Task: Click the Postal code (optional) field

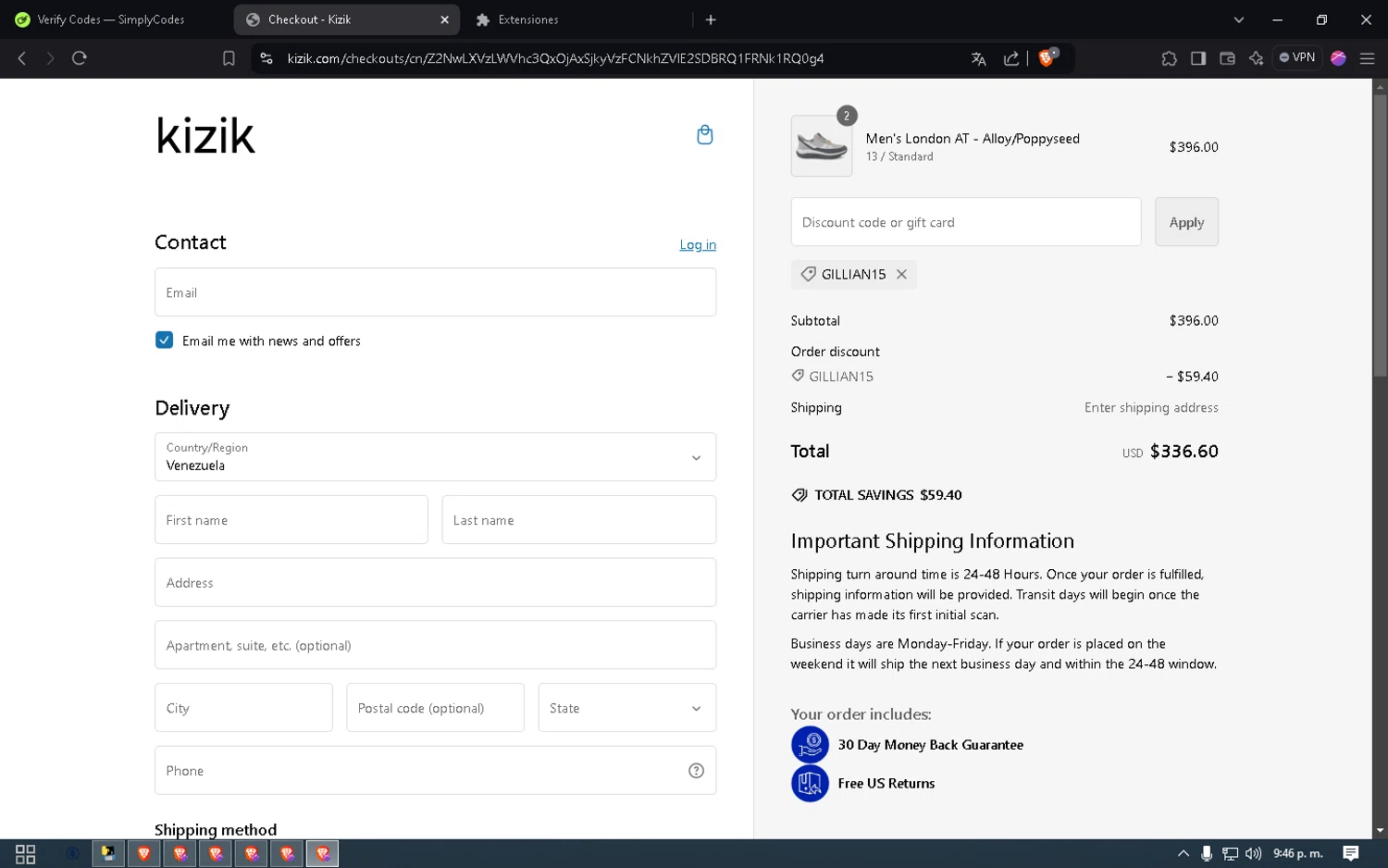Action: coord(435,708)
